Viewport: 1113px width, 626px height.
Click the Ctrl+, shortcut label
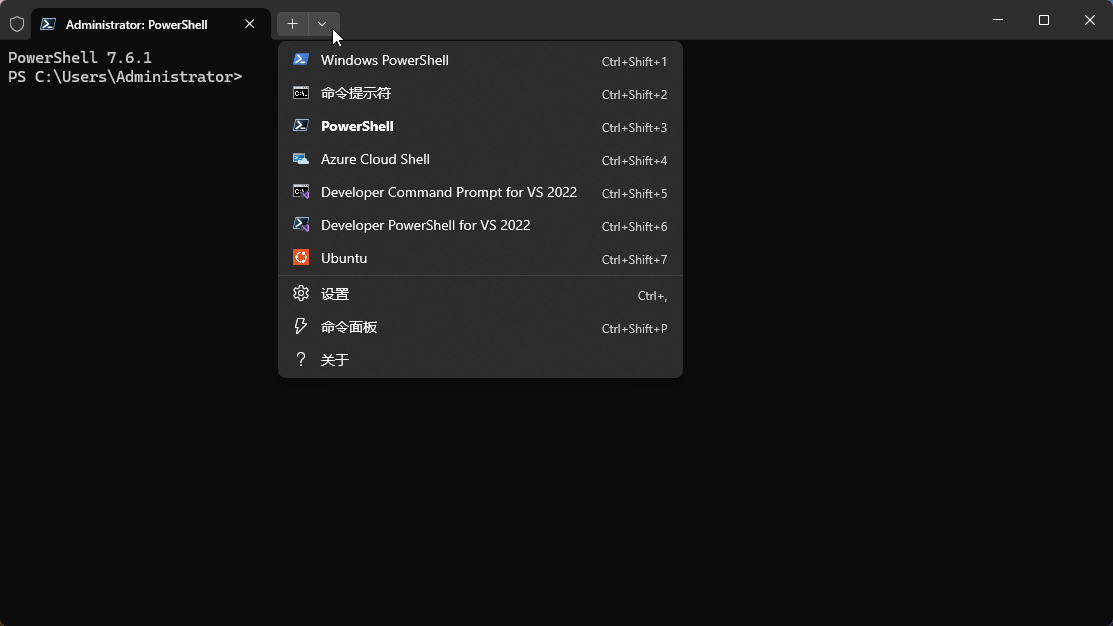[x=652, y=296]
